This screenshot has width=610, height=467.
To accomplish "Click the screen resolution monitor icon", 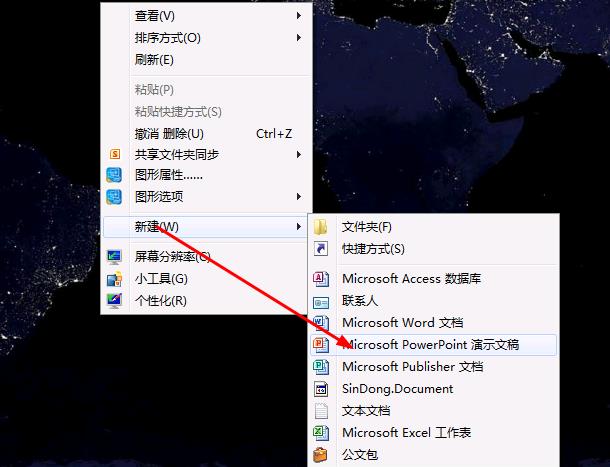I will (114, 257).
